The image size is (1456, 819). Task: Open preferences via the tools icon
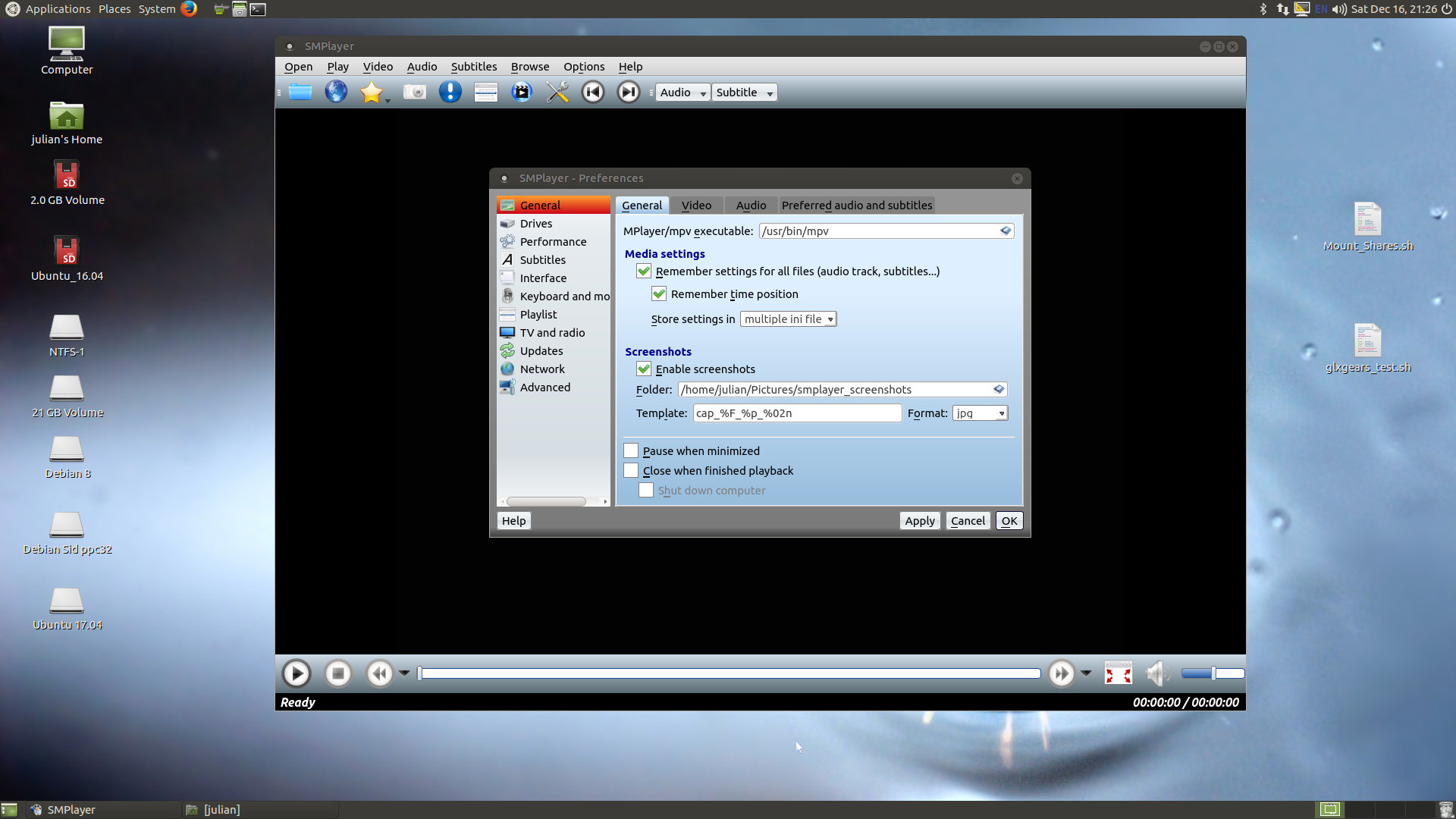(557, 93)
